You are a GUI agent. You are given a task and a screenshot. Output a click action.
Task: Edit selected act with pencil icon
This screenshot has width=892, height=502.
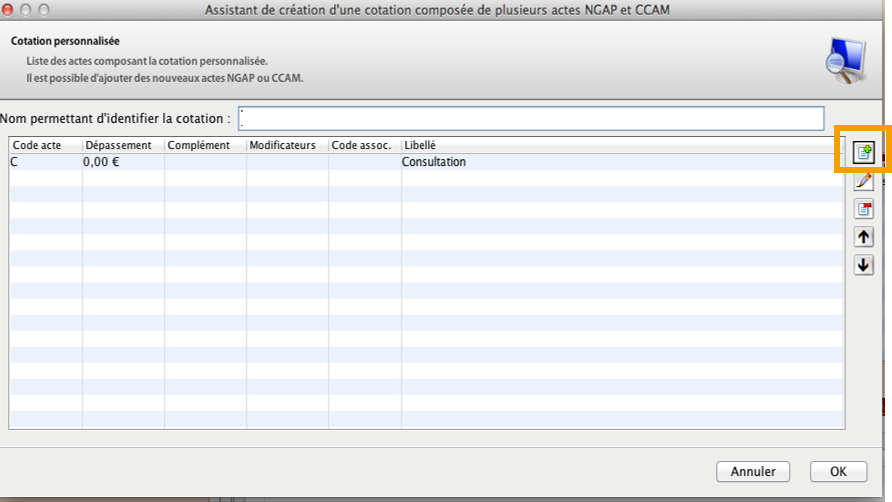pyautogui.click(x=863, y=181)
